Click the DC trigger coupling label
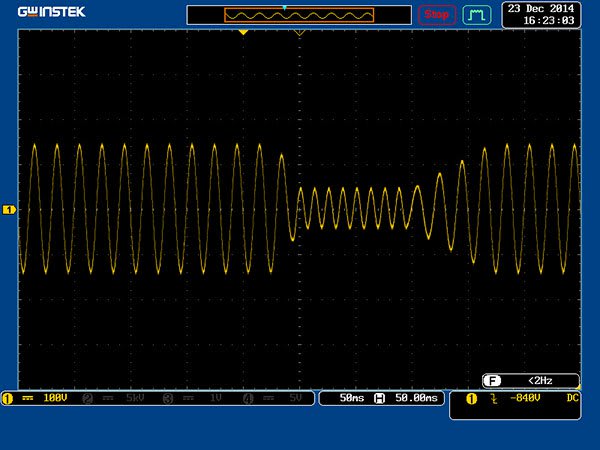 coord(572,398)
